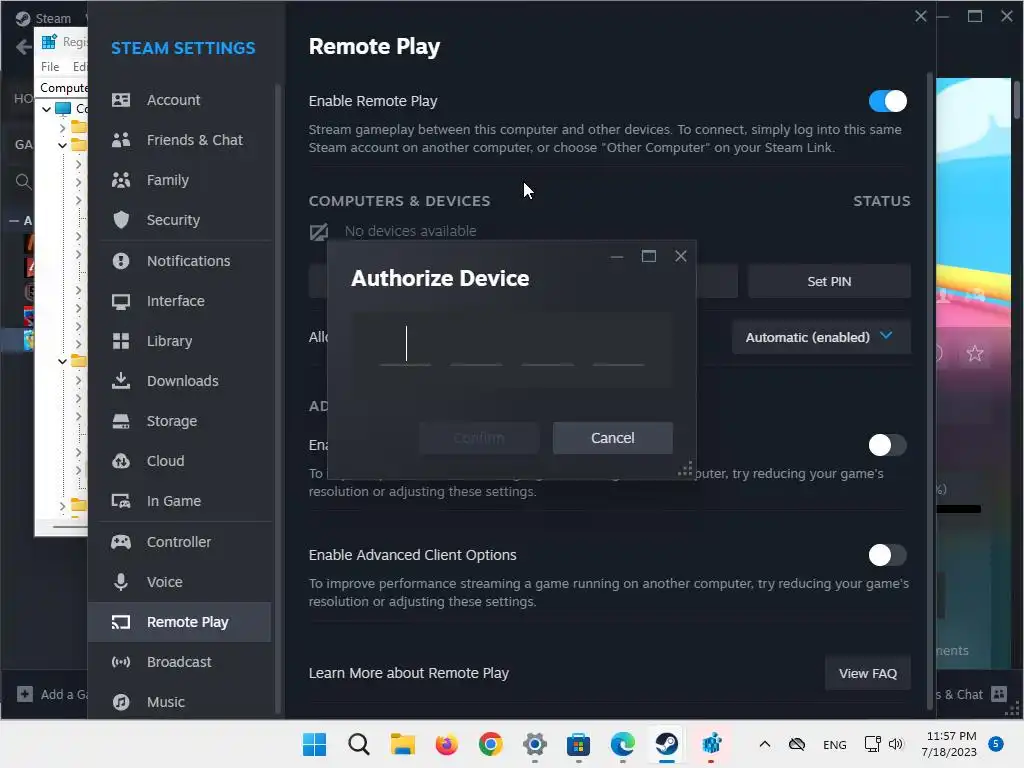
Task: Show hidden system tray icons chevron
Action: click(x=765, y=744)
